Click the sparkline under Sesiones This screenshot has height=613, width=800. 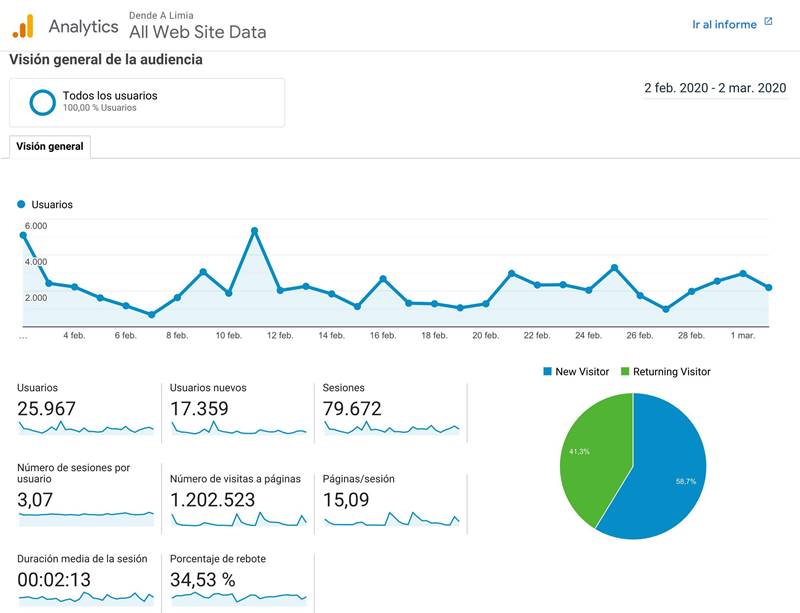point(392,428)
